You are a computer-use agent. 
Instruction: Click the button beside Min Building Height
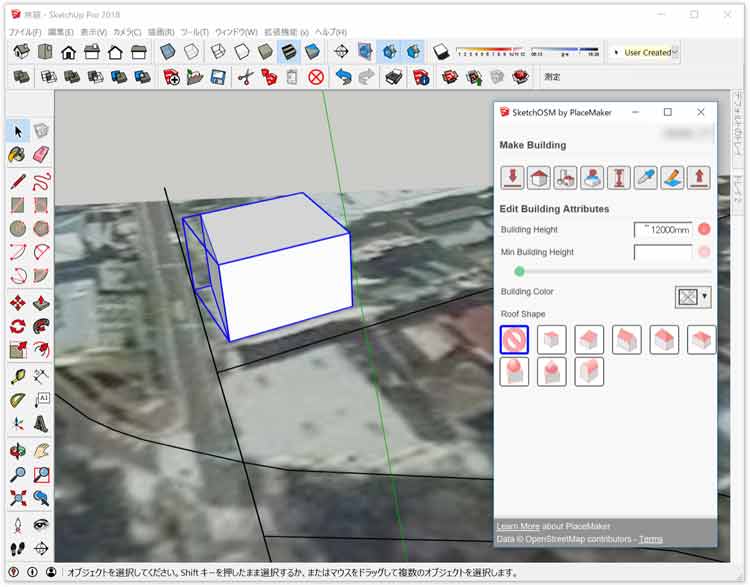704,252
